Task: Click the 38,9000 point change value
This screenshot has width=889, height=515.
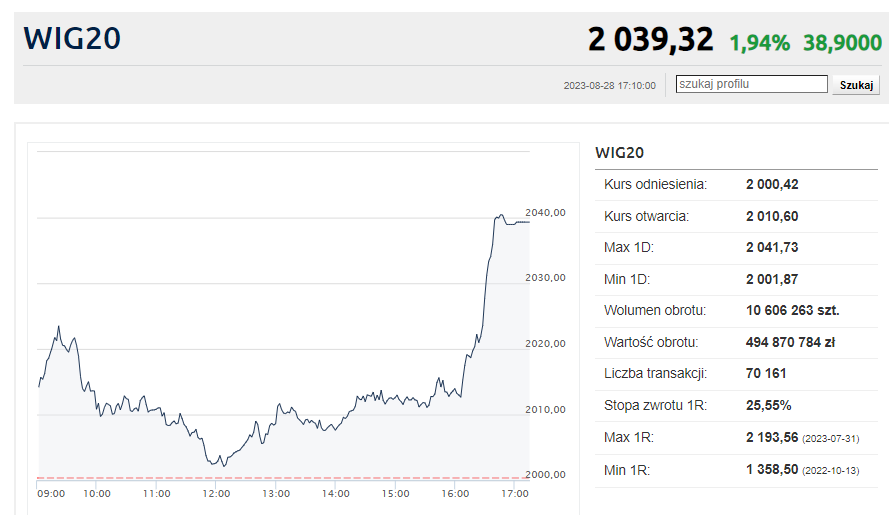Action: 842,42
